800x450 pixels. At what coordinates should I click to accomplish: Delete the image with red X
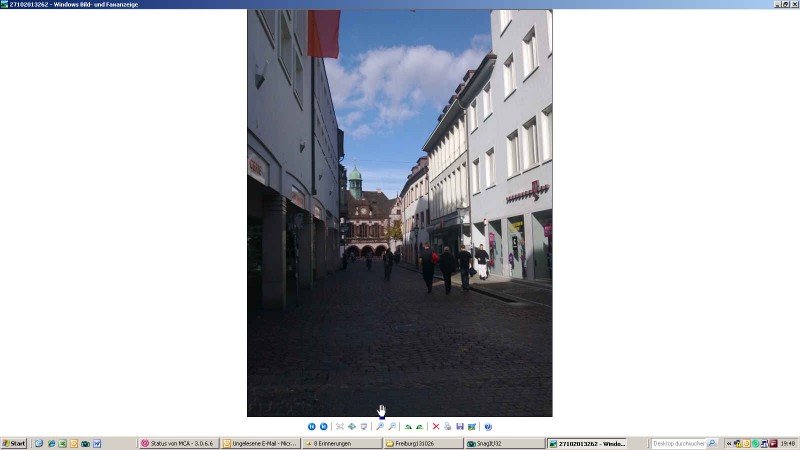pyautogui.click(x=436, y=426)
